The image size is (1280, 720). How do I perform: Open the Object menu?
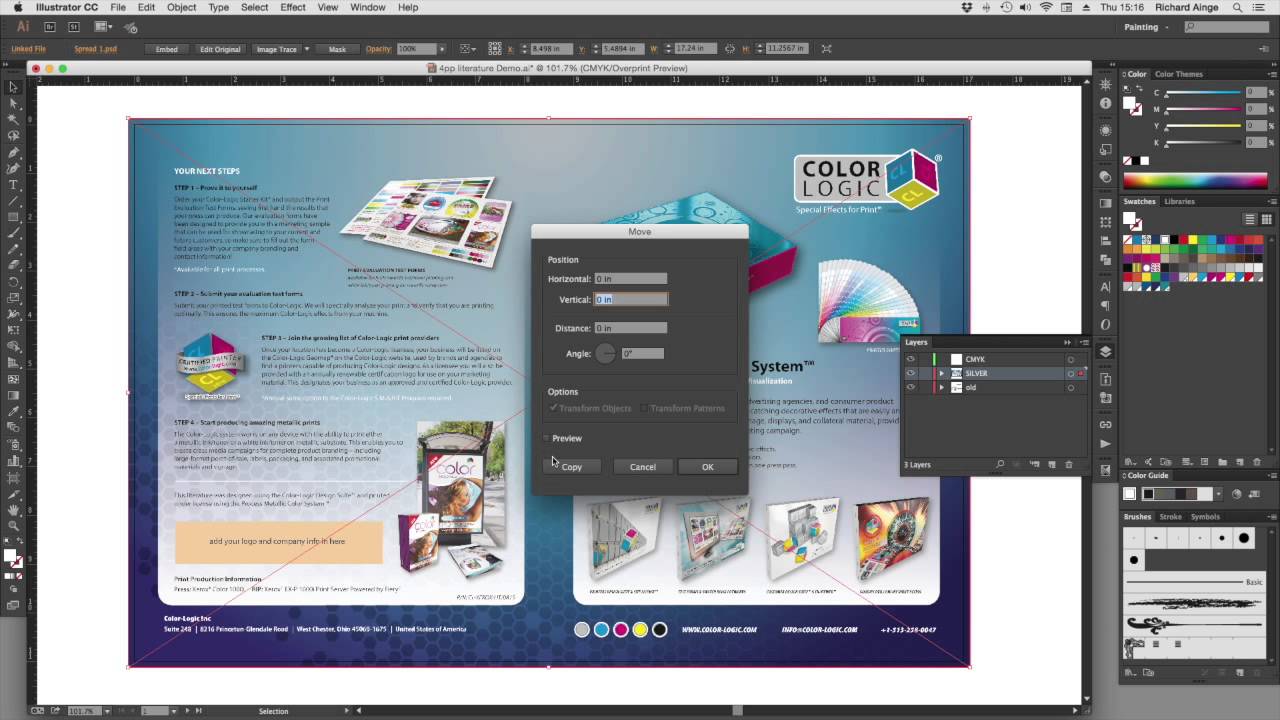pyautogui.click(x=181, y=7)
